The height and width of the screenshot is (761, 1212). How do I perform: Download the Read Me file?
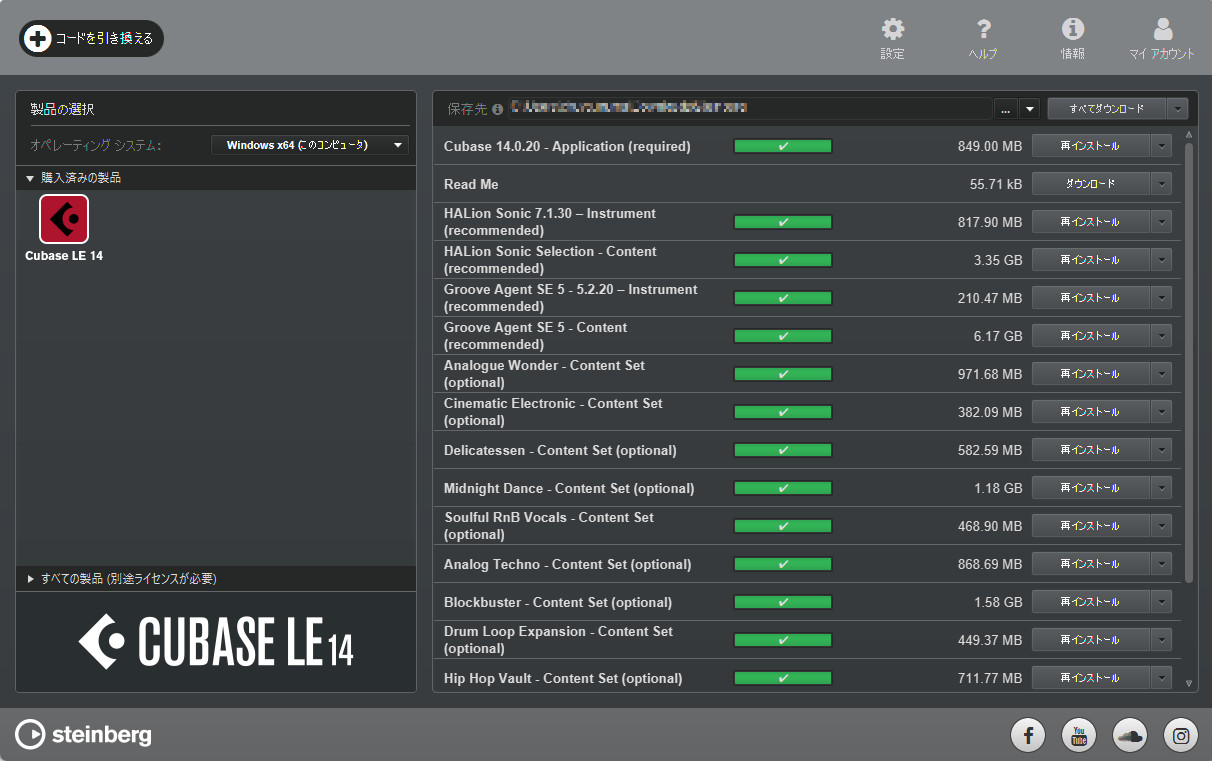coord(1091,184)
